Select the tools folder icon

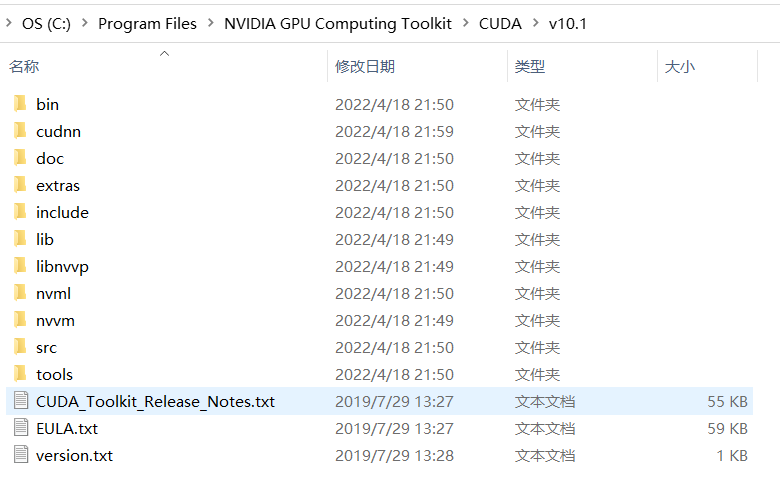[20, 374]
